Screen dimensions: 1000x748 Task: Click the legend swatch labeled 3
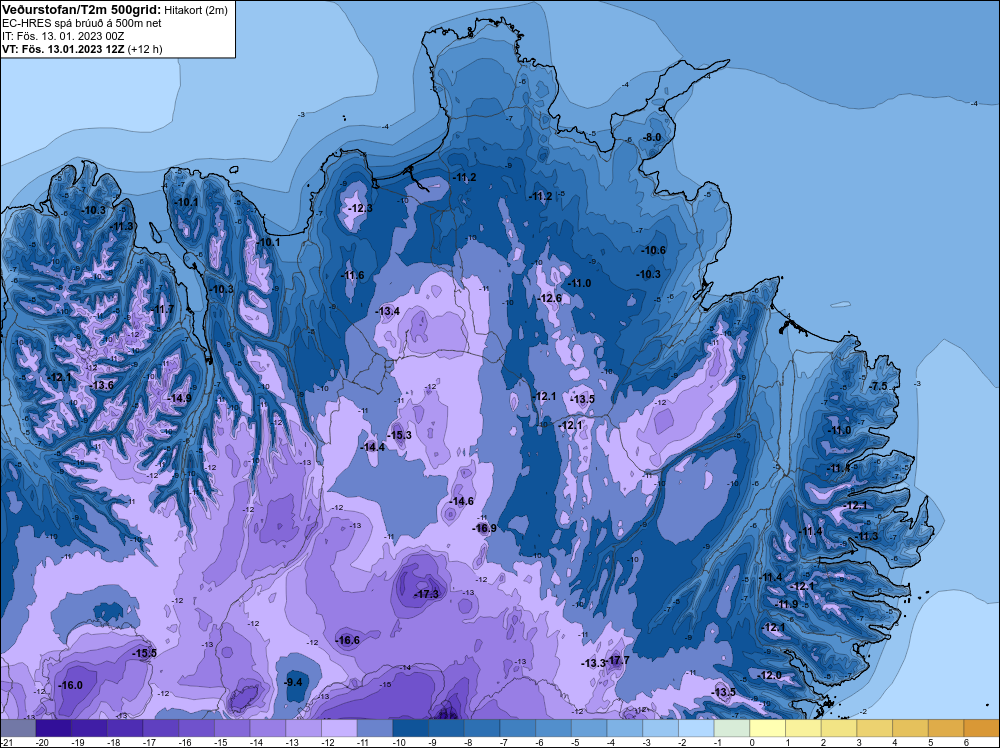click(875, 728)
